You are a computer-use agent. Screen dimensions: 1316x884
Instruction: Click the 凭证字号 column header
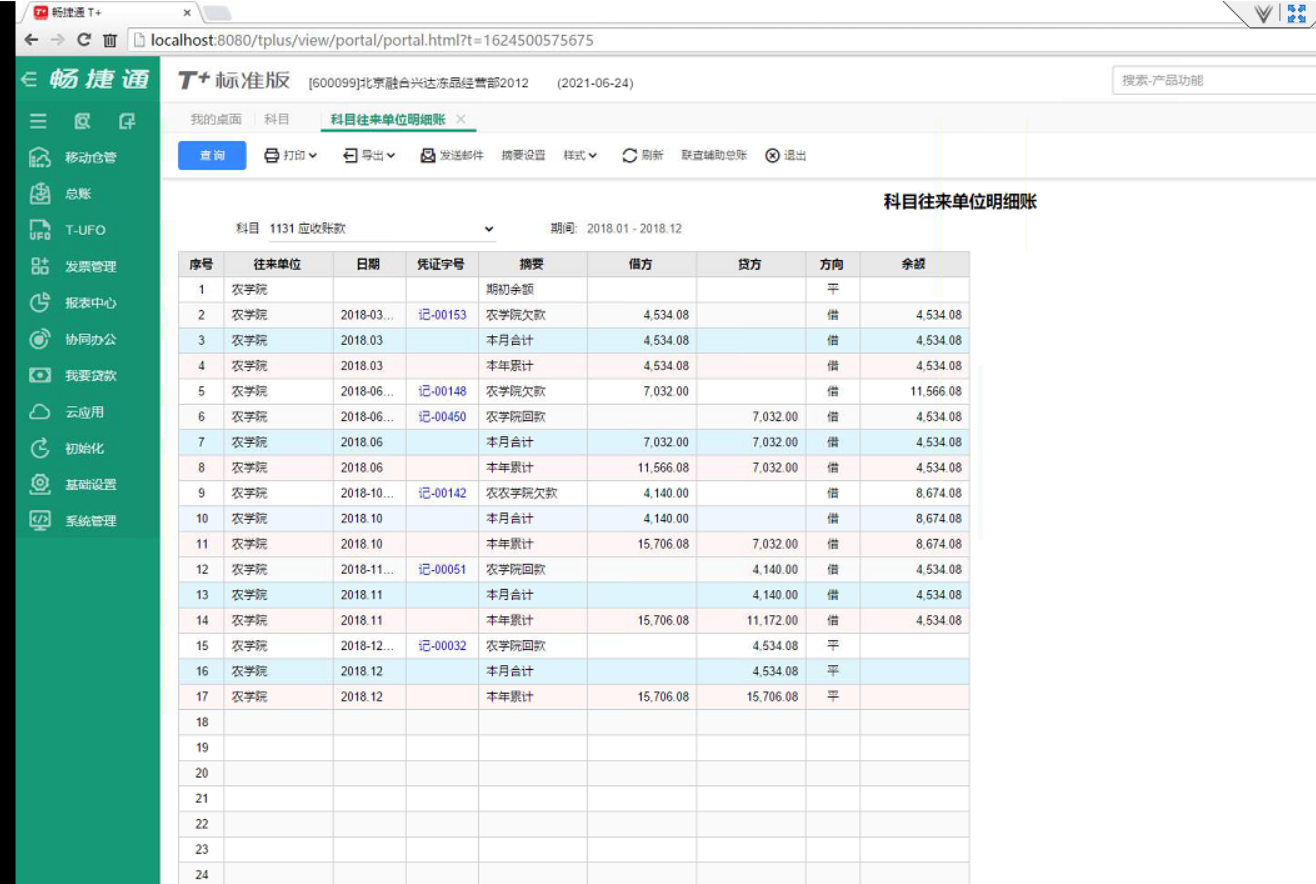coord(442,265)
